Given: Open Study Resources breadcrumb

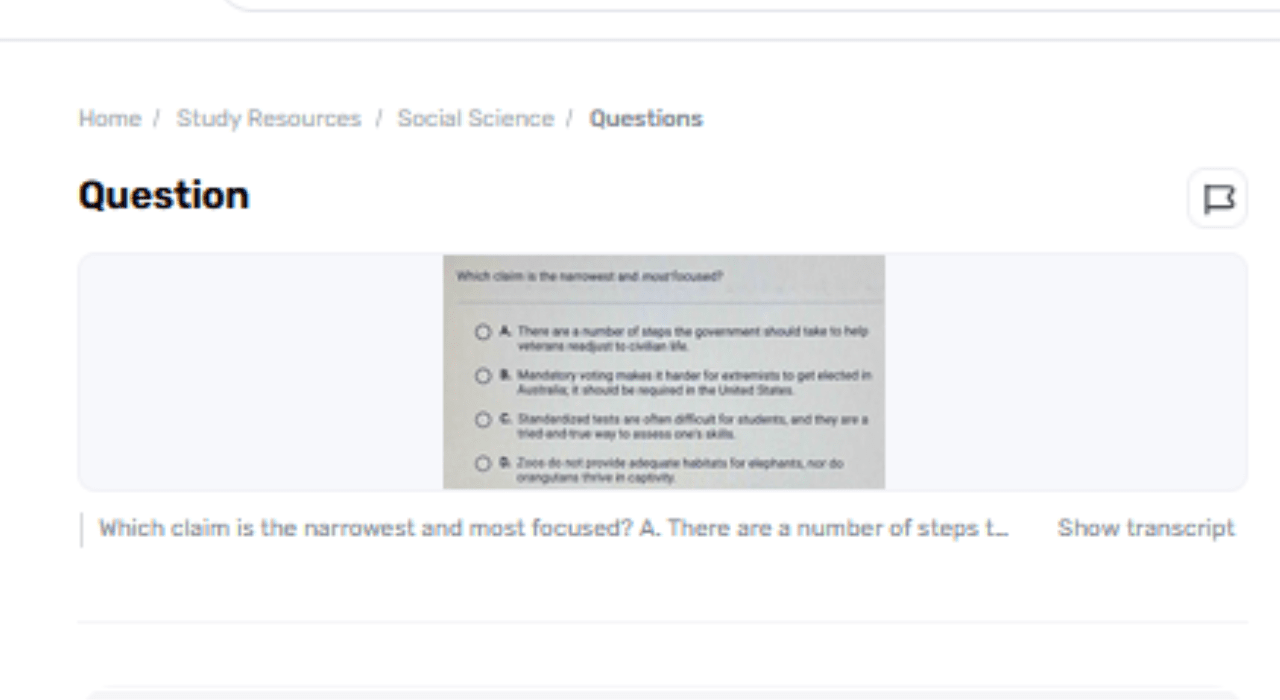Looking at the screenshot, I should [x=268, y=118].
